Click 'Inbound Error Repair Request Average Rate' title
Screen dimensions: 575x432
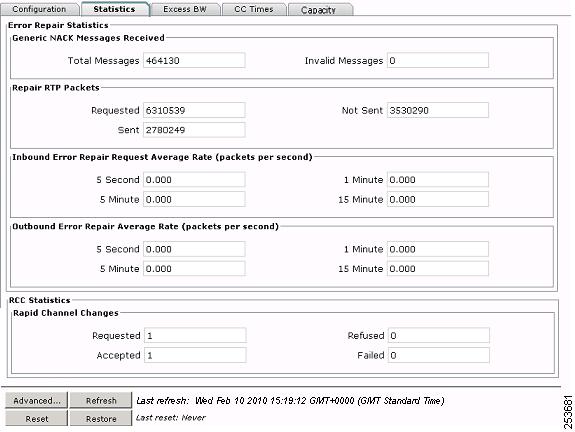click(162, 157)
